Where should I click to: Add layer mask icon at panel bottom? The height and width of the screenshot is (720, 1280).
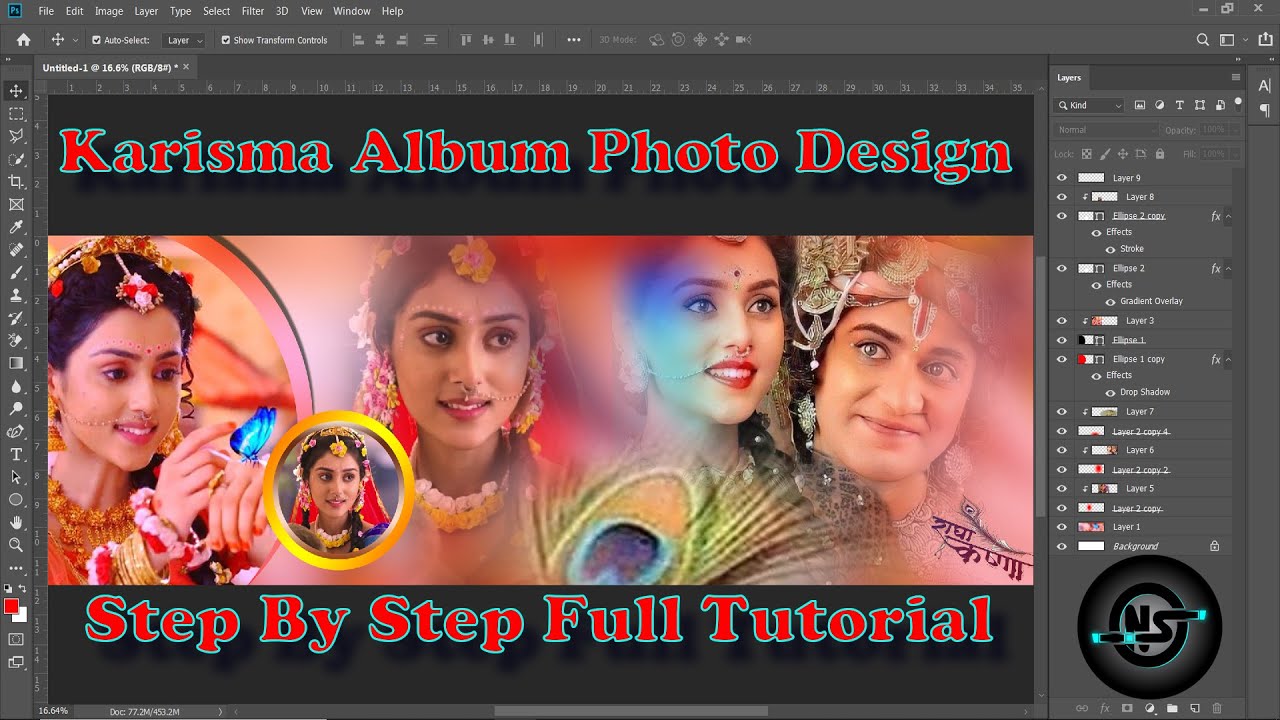coord(1127,708)
